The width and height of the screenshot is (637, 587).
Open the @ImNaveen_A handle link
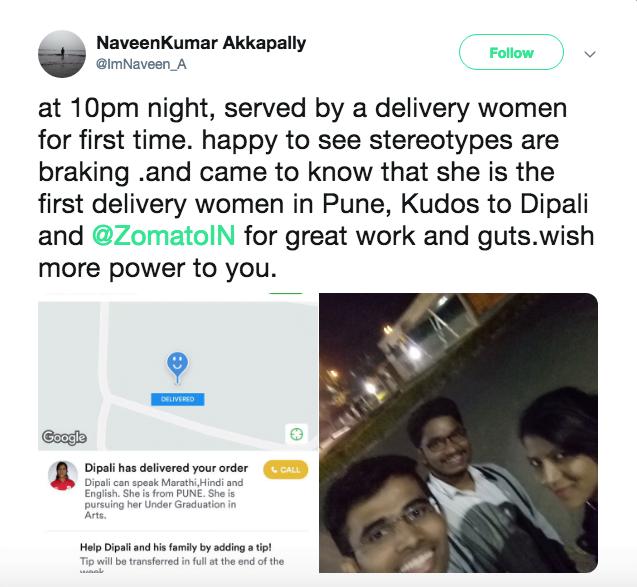click(x=141, y=64)
